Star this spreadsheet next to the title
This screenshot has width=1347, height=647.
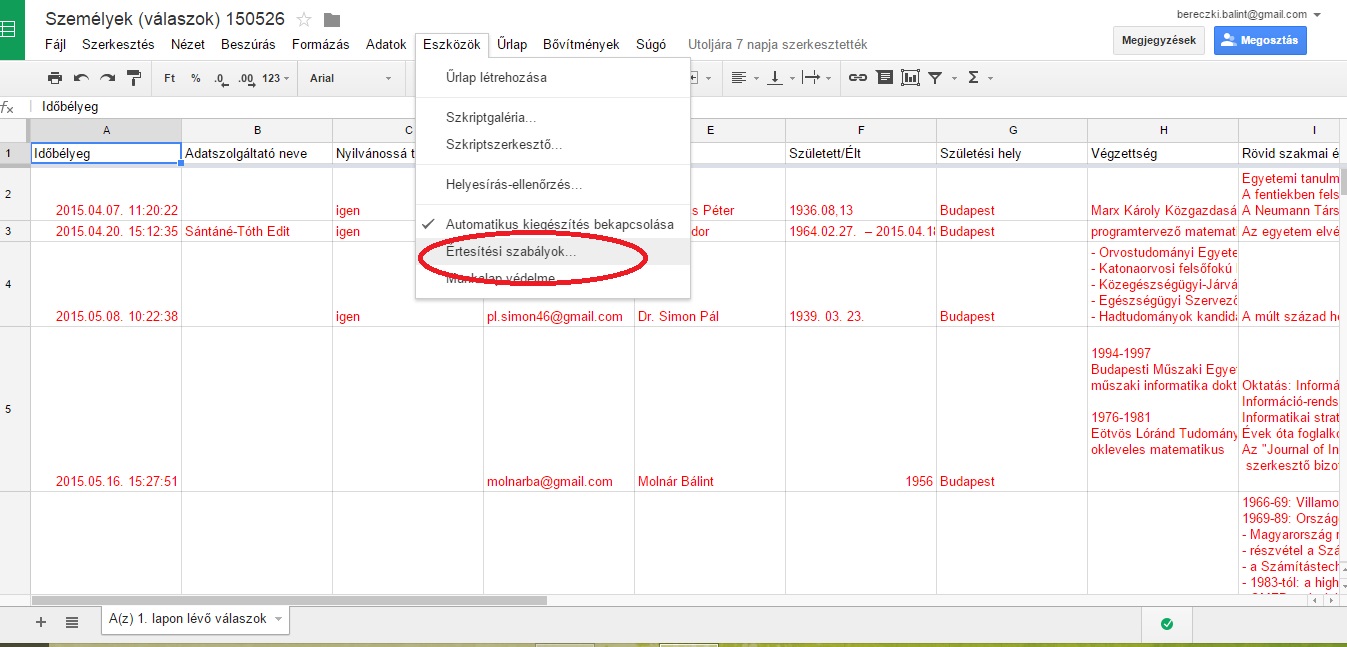pyautogui.click(x=305, y=20)
